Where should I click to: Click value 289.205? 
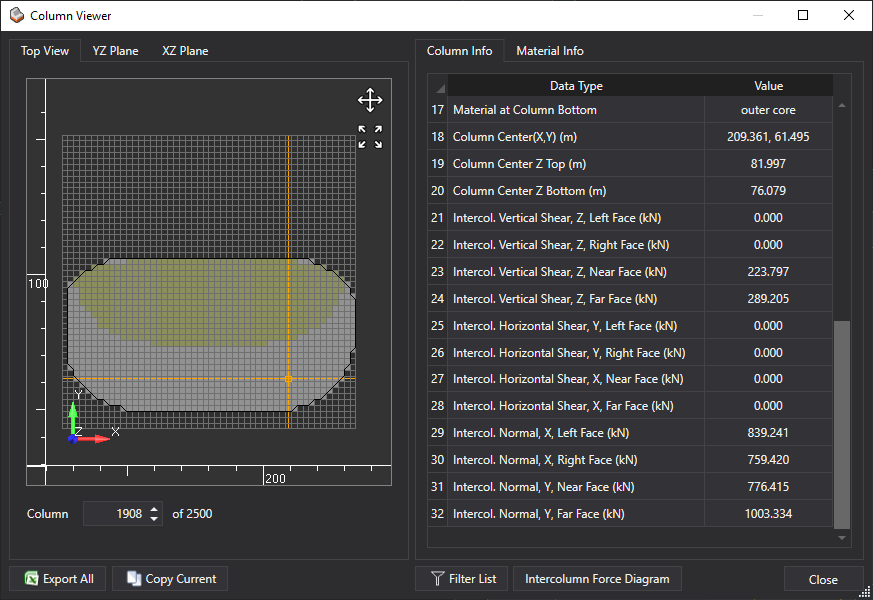pyautogui.click(x=768, y=298)
